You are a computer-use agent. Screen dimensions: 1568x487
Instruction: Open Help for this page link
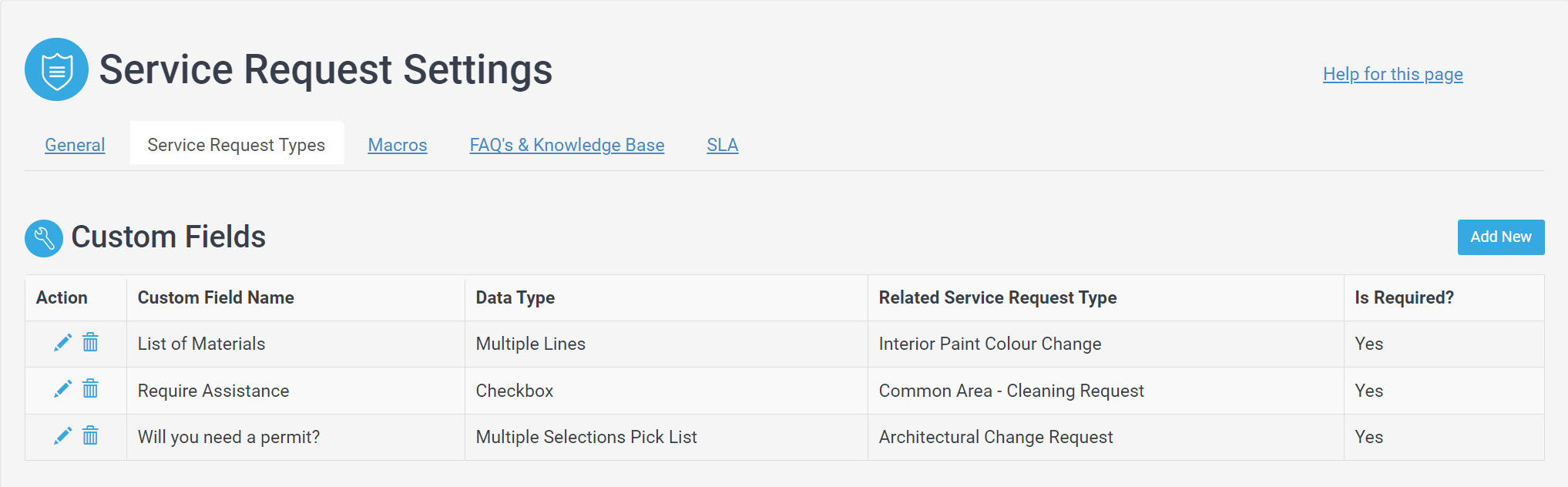(1393, 74)
